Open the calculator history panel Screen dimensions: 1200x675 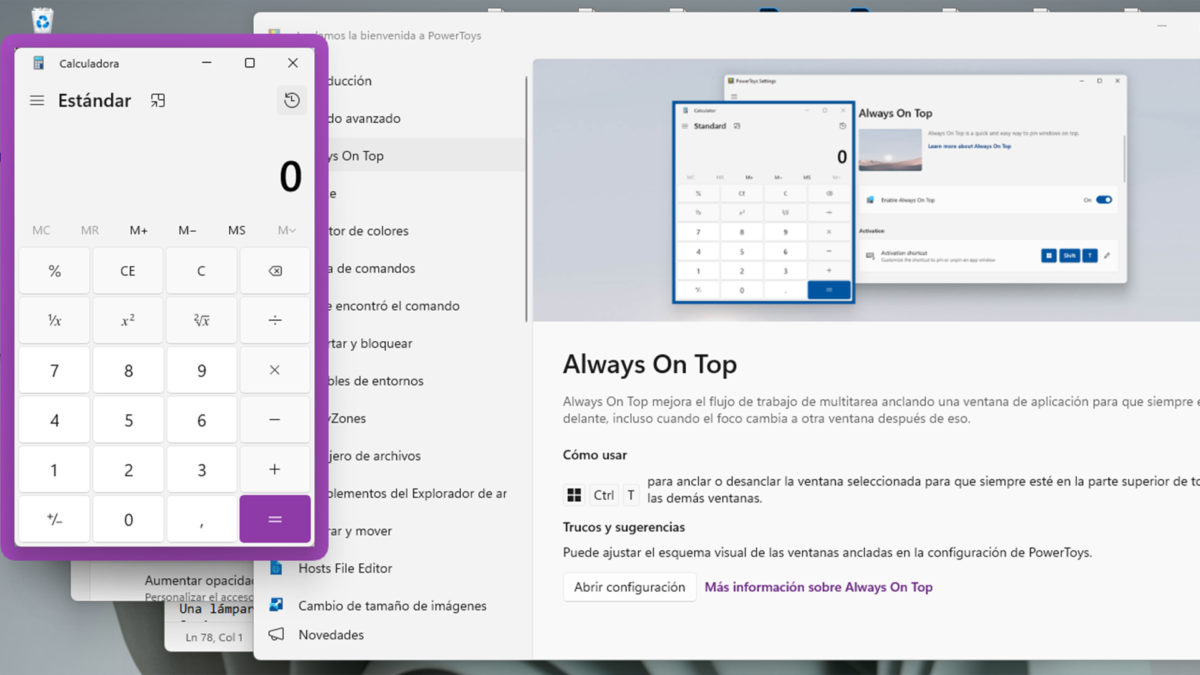click(x=291, y=100)
